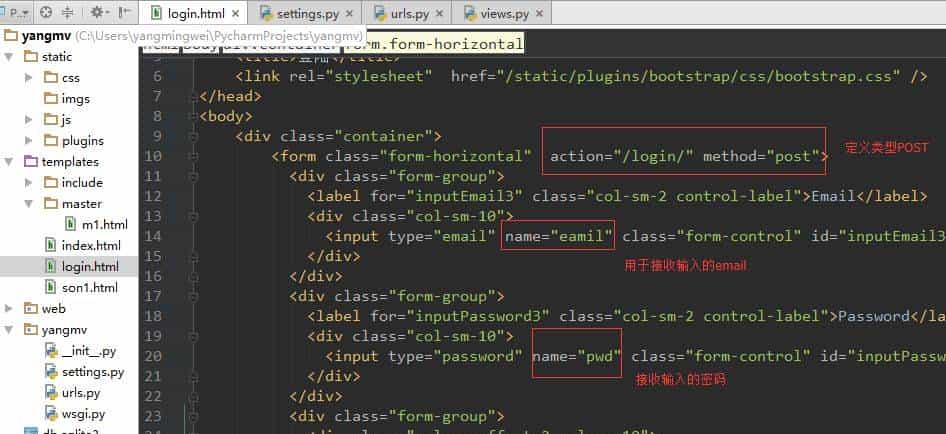The image size is (946, 434).
Task: Toggle code fold marker at line 11
Action: [x=193, y=176]
